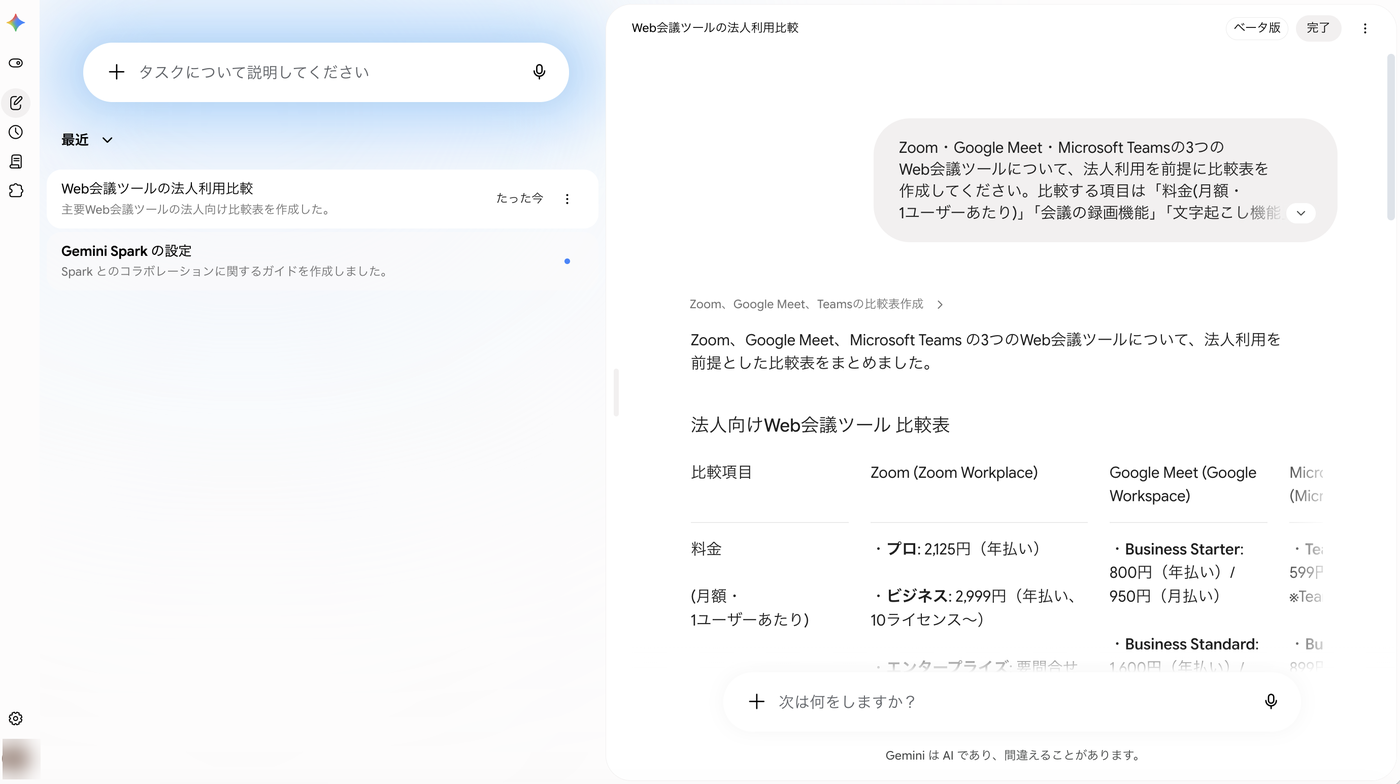Click the Zoom (Zoom Workplace) column header
Viewport: 1400px width, 784px height.
[954, 472]
